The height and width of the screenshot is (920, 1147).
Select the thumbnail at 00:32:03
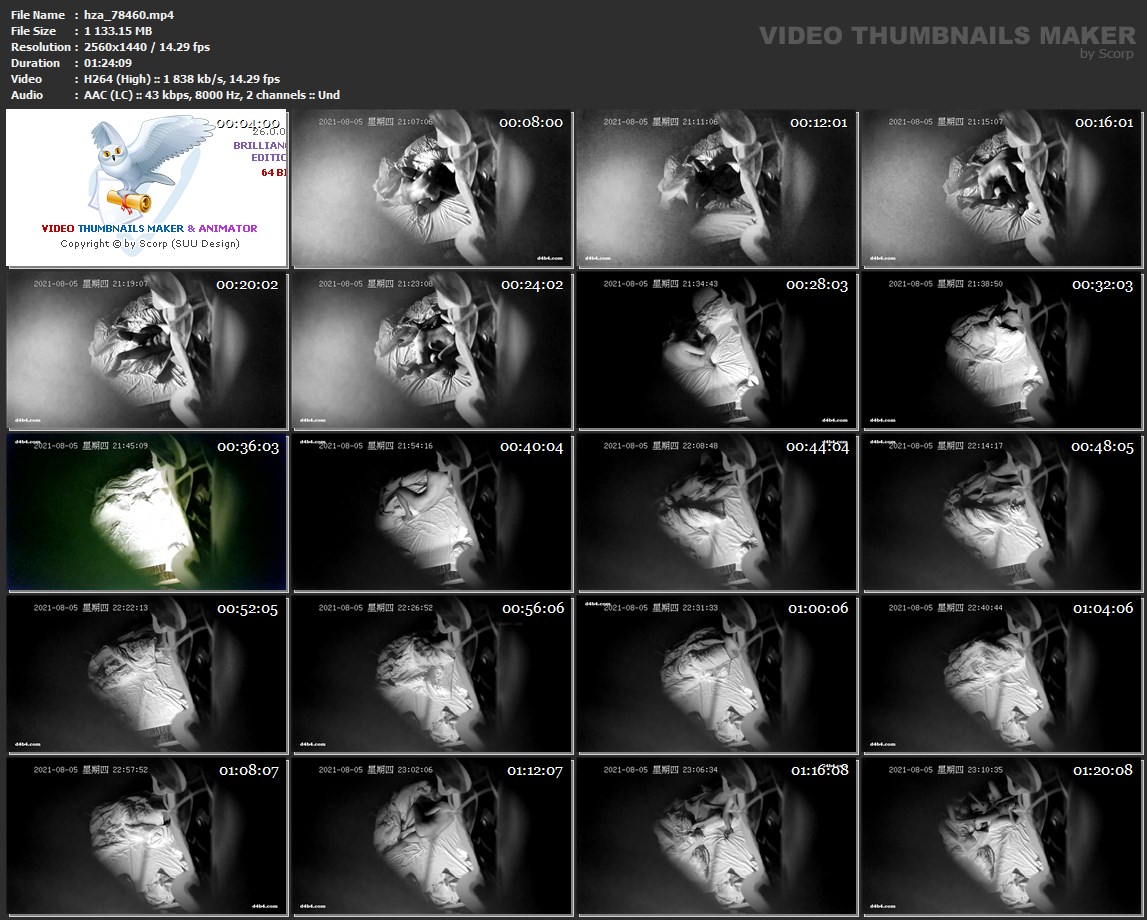1001,350
